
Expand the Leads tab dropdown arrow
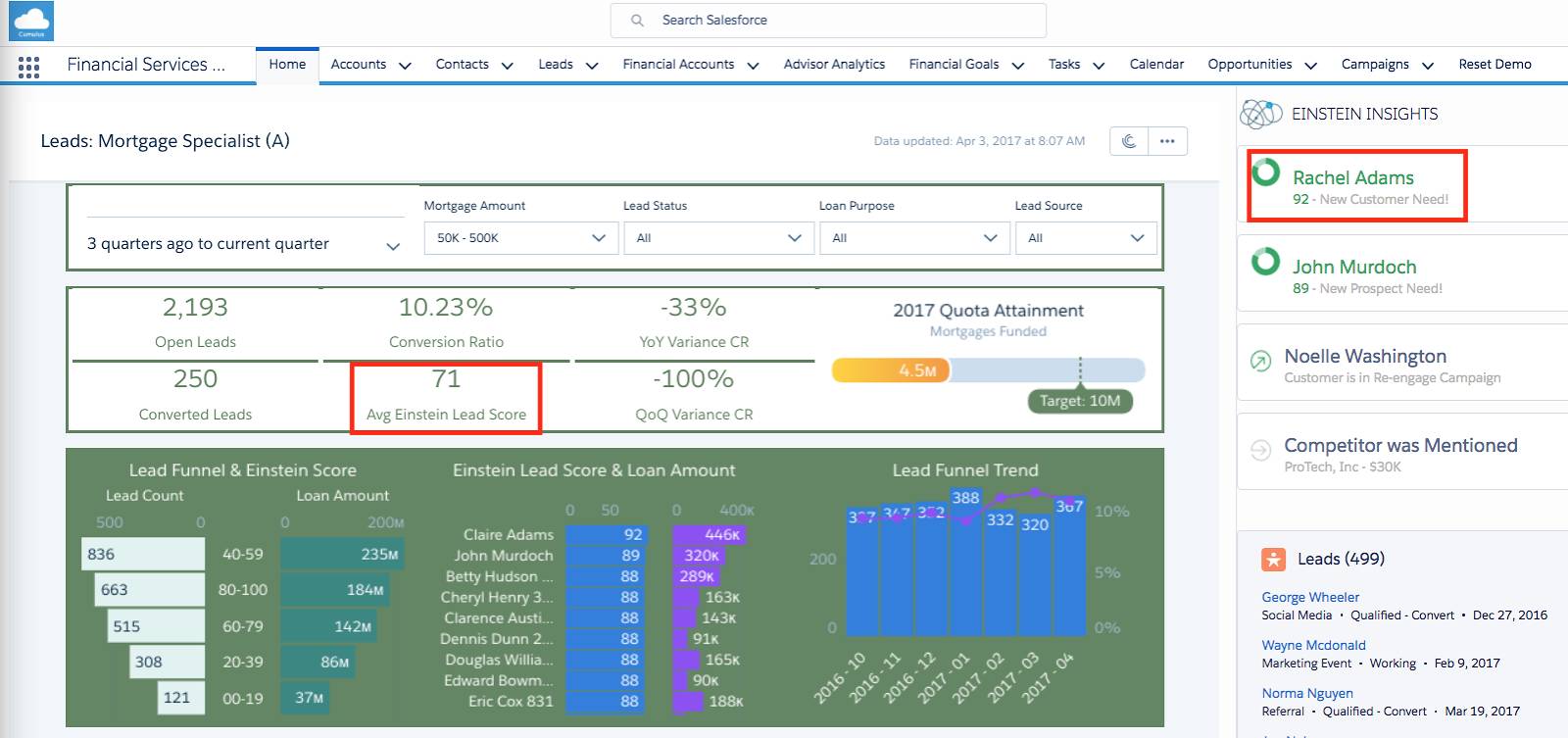pyautogui.click(x=592, y=66)
